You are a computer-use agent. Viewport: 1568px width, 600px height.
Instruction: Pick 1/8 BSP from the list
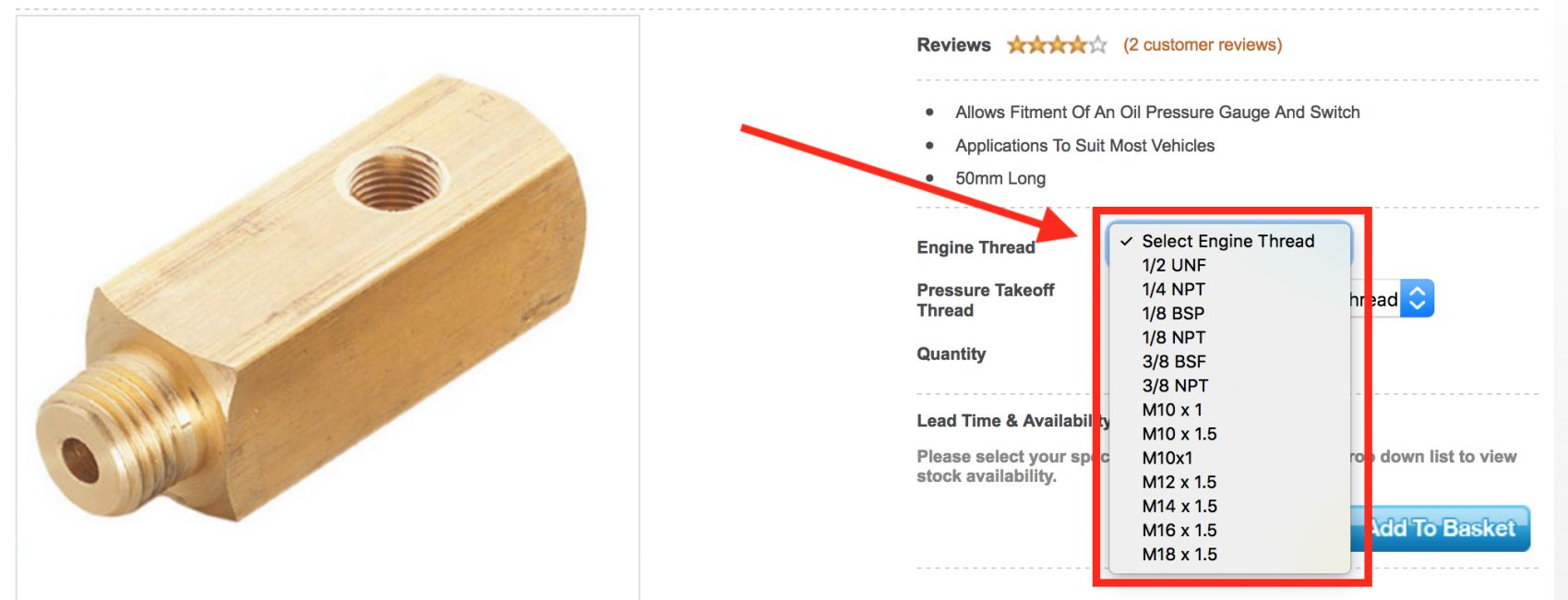(x=1228, y=313)
